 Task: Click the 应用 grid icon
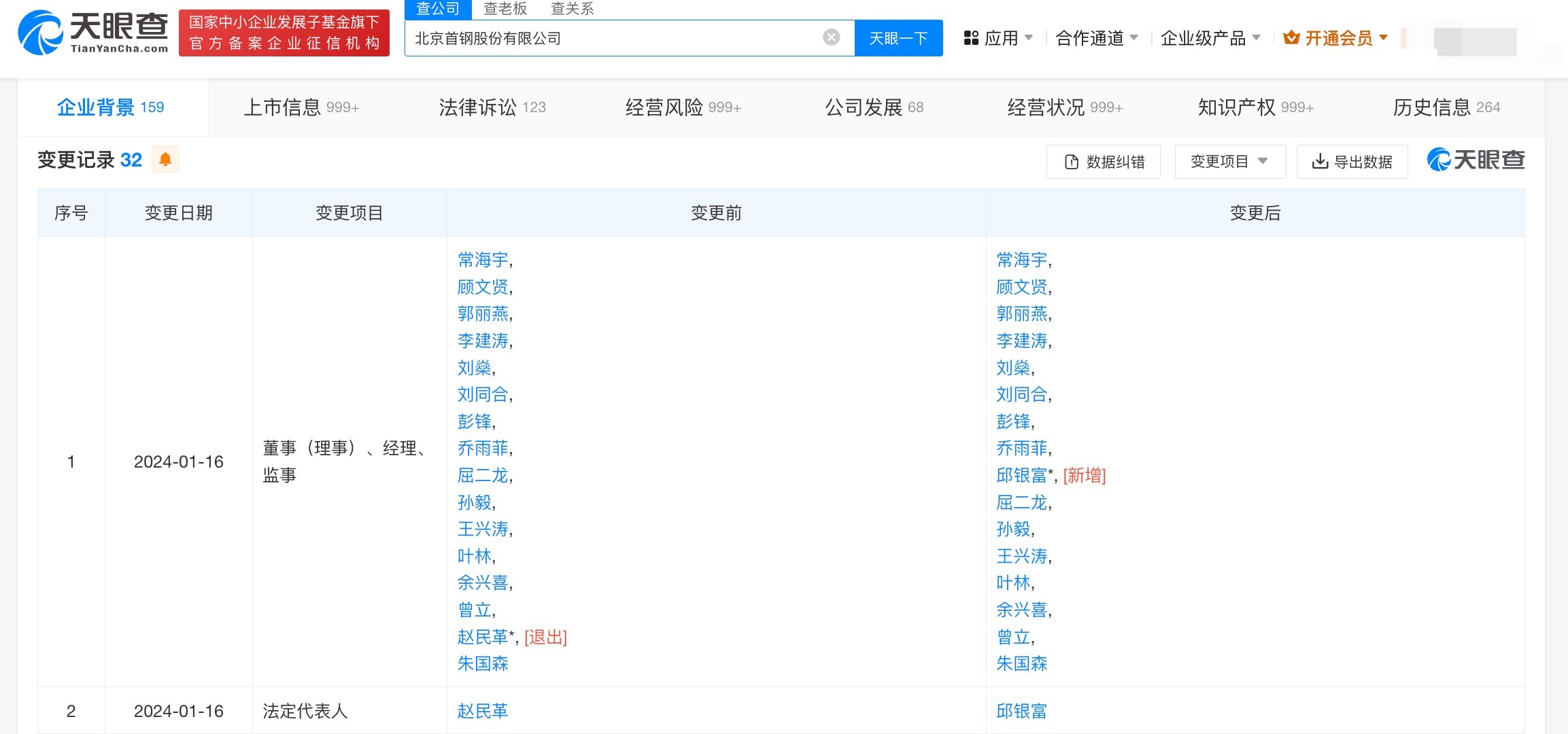(x=971, y=38)
